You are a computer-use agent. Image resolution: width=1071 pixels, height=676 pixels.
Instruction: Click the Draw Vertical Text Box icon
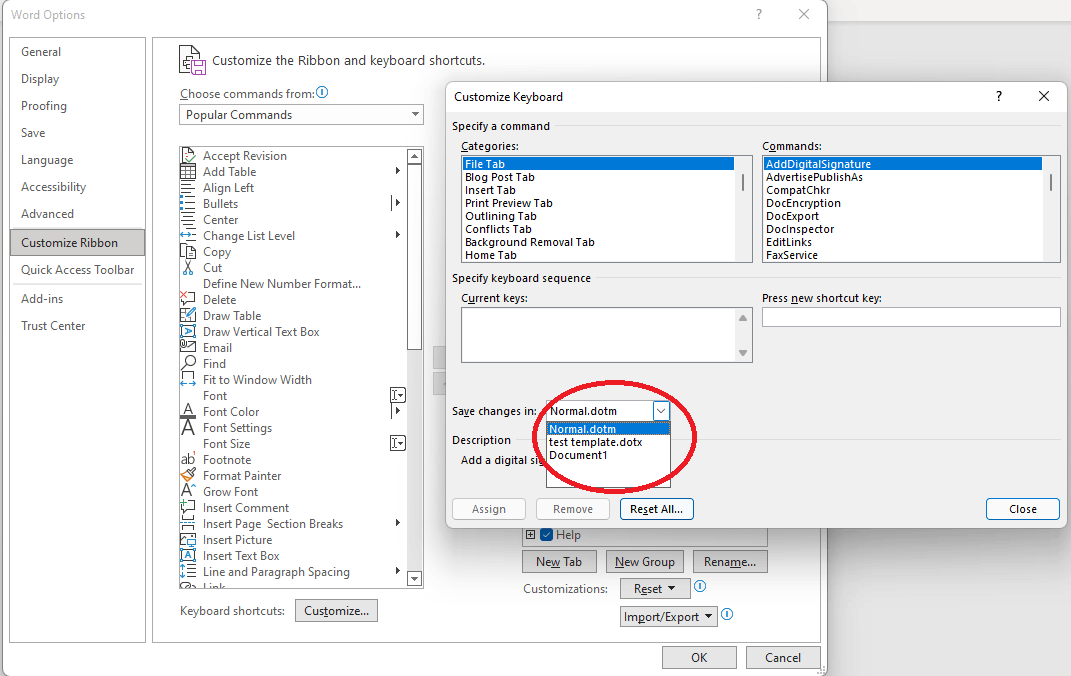point(188,331)
